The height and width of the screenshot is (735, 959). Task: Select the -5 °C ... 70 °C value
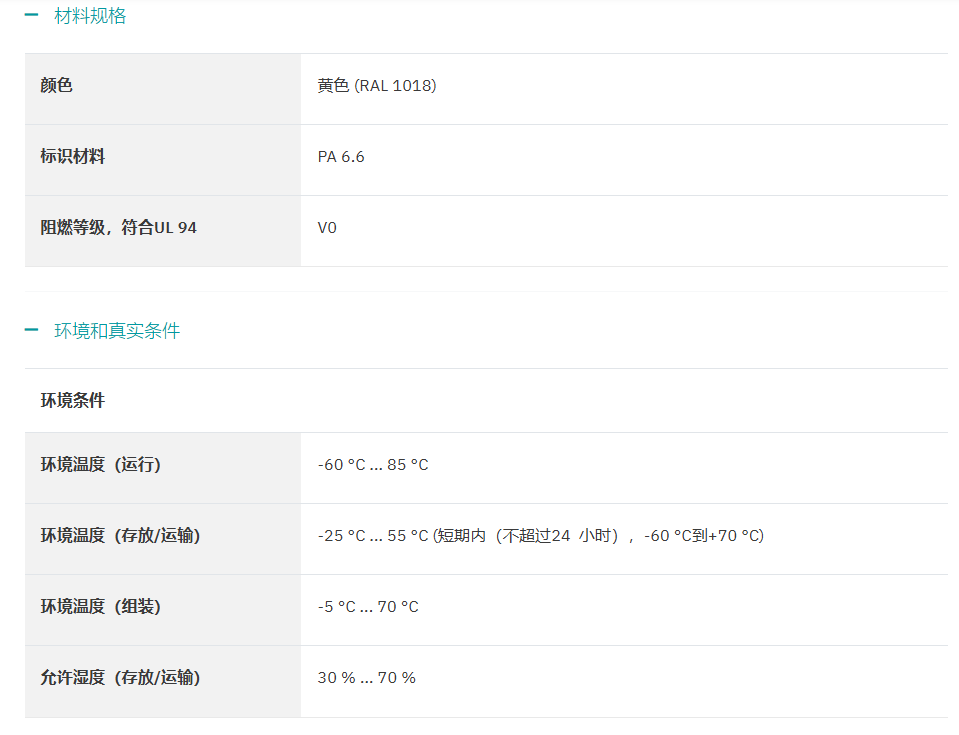point(368,607)
